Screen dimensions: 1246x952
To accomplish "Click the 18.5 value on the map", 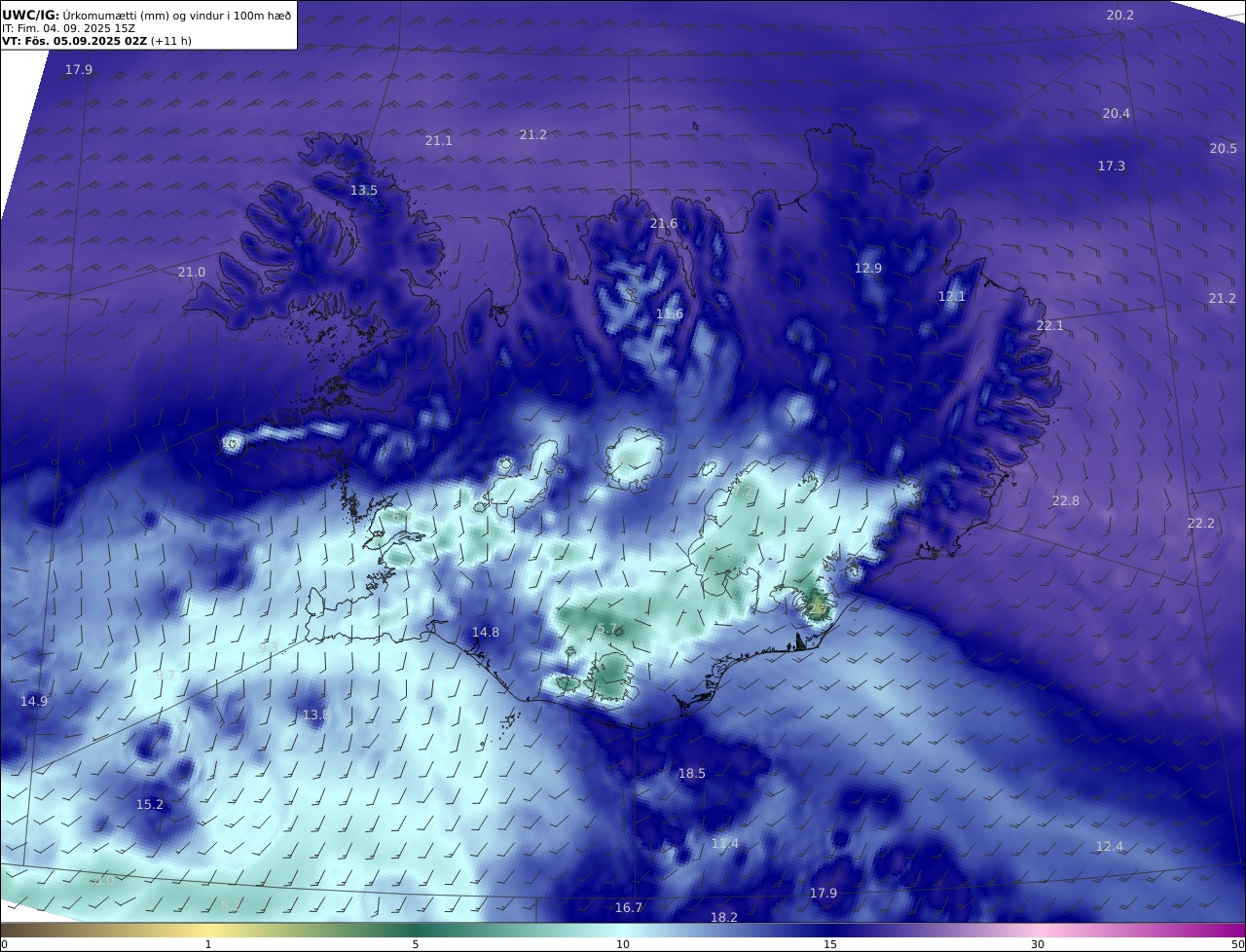I will click(x=692, y=773).
